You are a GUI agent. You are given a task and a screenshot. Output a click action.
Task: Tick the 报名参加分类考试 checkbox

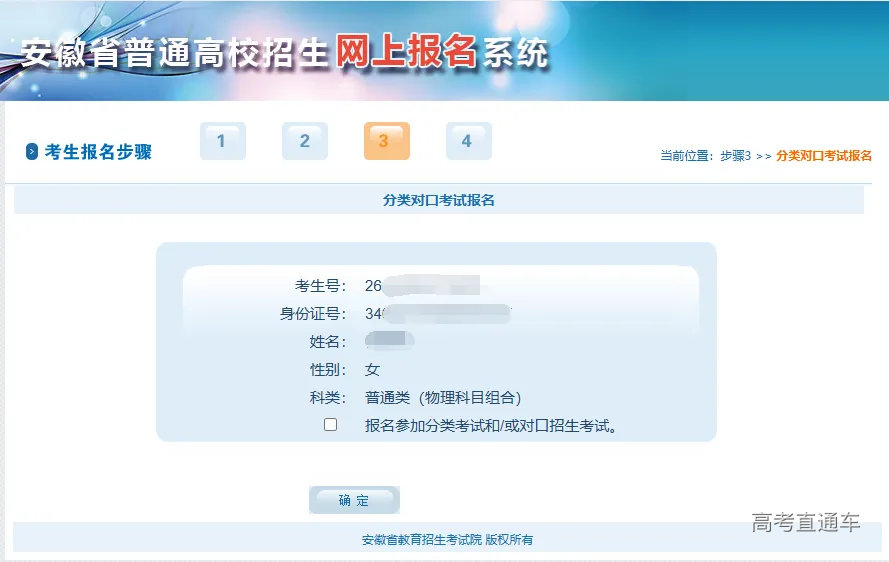pyautogui.click(x=331, y=425)
